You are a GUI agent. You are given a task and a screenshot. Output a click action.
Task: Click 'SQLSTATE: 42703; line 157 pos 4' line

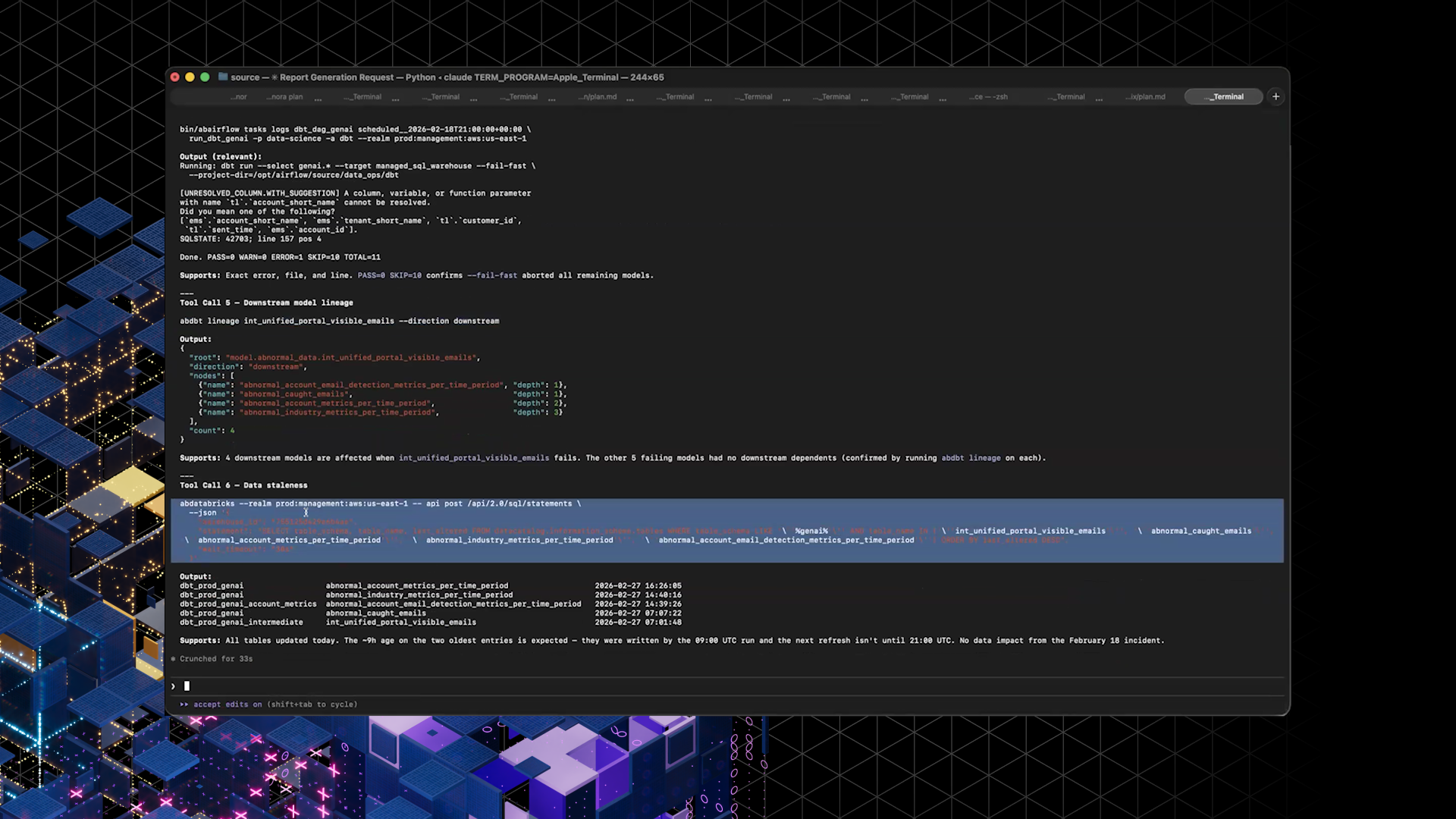tap(250, 239)
